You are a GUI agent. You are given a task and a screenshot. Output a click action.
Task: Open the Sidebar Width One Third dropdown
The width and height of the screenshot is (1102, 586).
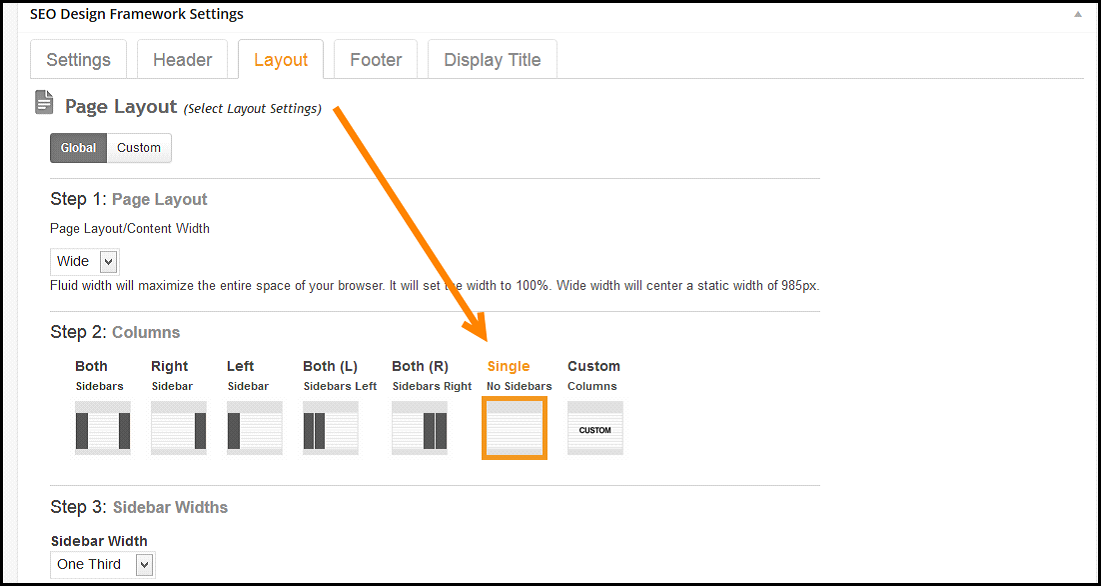point(103,564)
